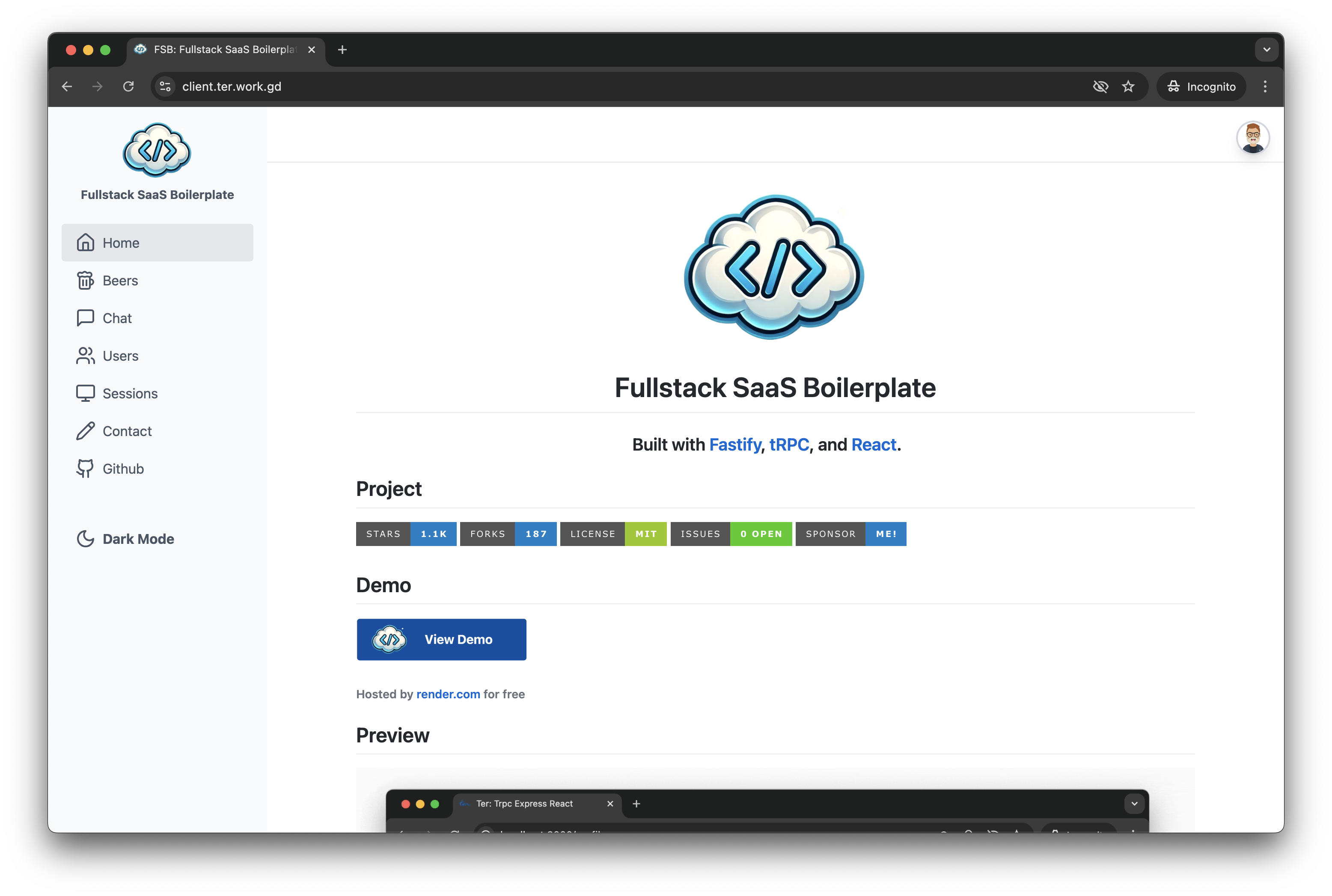The image size is (1332, 896).
Task: Toggle Dark Mode in sidebar
Action: pos(126,539)
